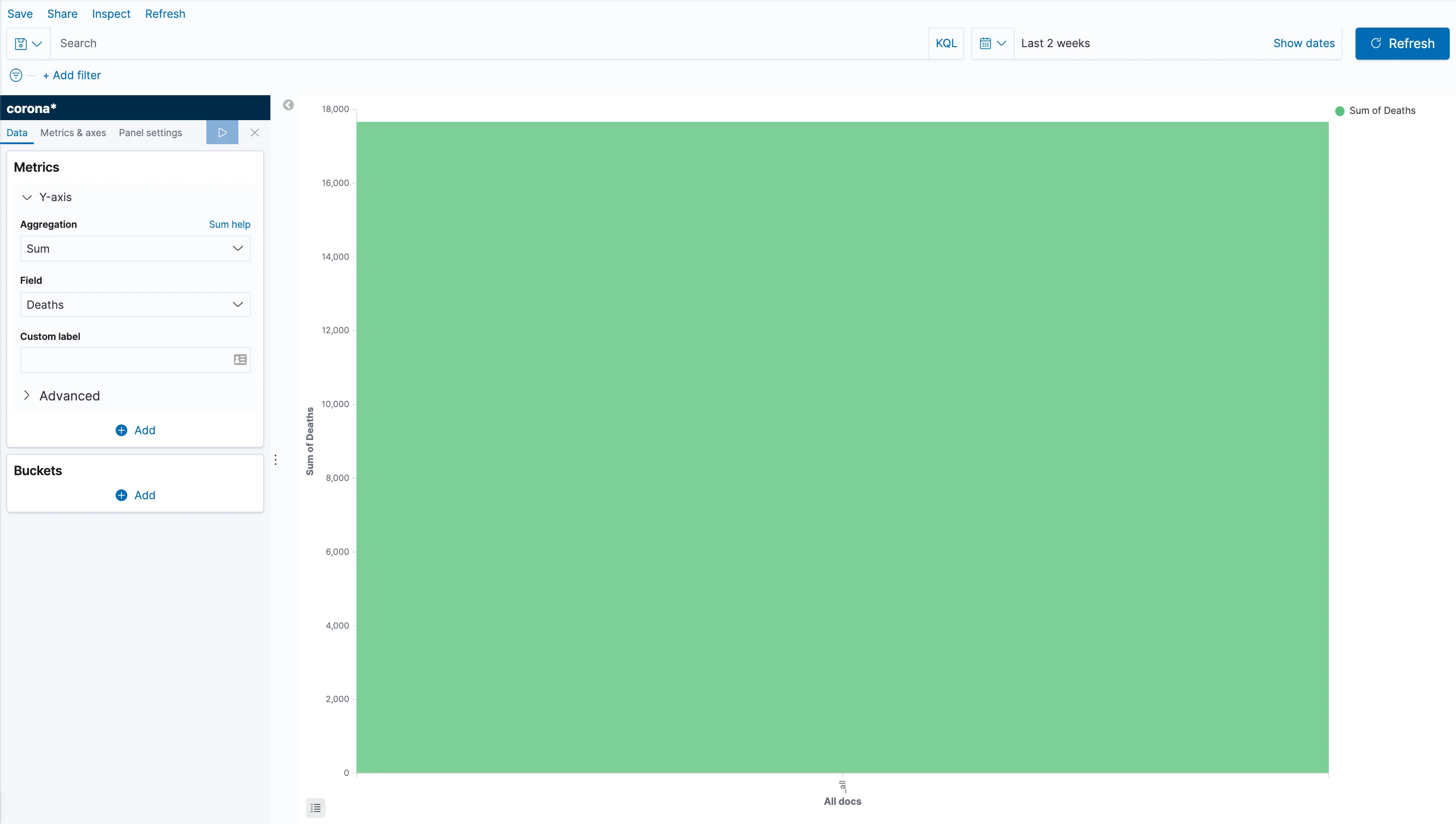Viewport: 1456px width, 824px height.
Task: Collapse the editor sidebar arrow icon
Action: tap(289, 105)
